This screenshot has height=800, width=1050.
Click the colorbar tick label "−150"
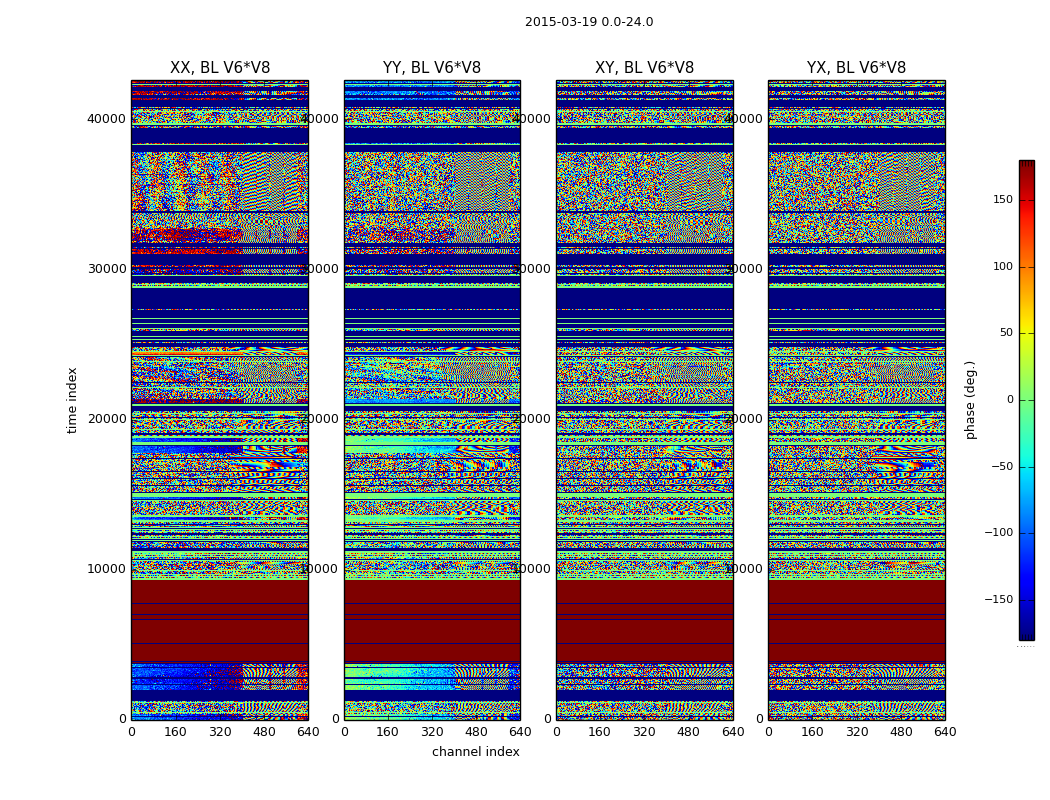(998, 599)
